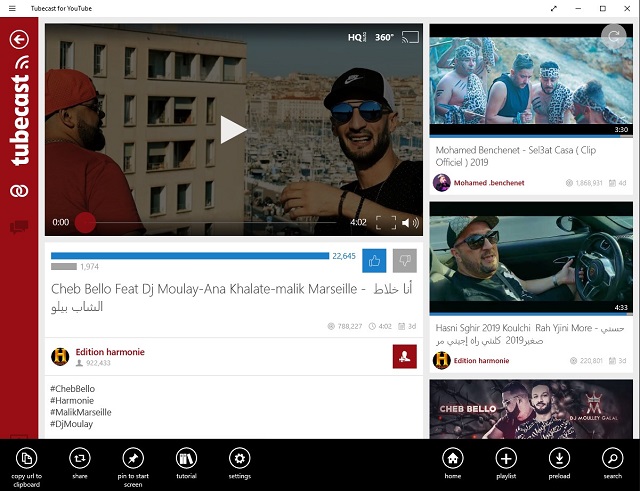Click the #DjMoulay hashtag
The width and height of the screenshot is (640, 491).
pos(71,424)
